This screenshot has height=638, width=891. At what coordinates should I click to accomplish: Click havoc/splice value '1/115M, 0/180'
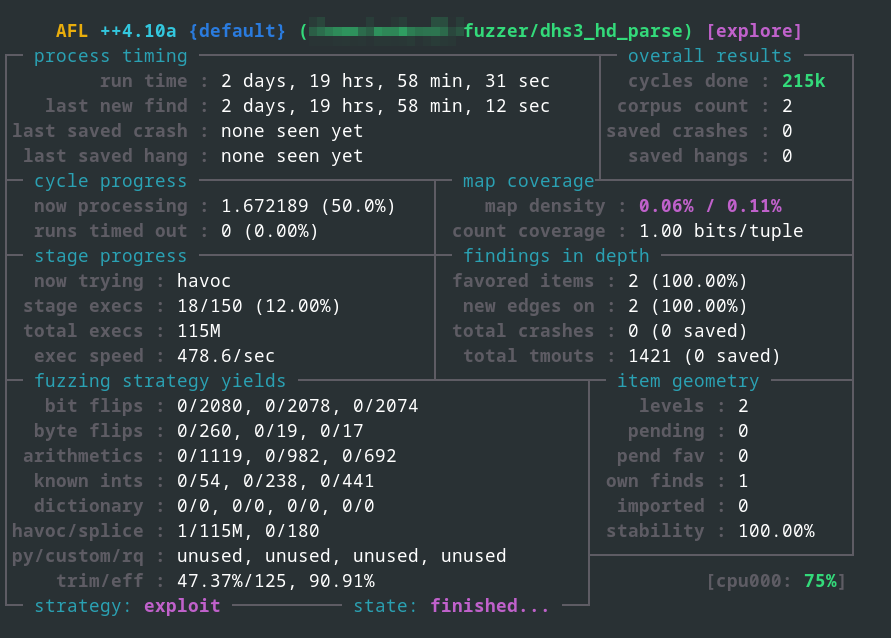click(248, 531)
